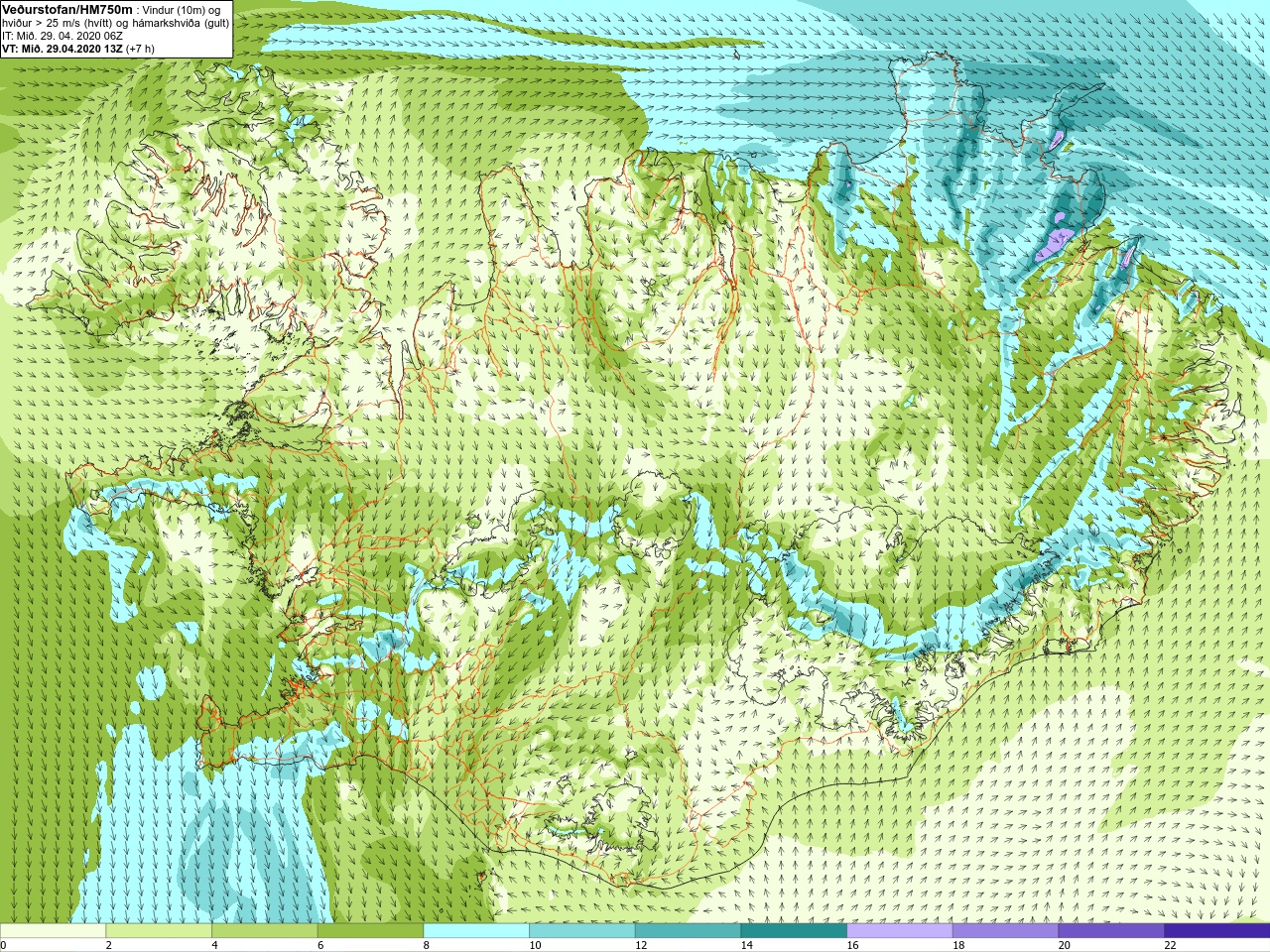
Task: Click the legend scale label "14"
Action: tap(747, 945)
